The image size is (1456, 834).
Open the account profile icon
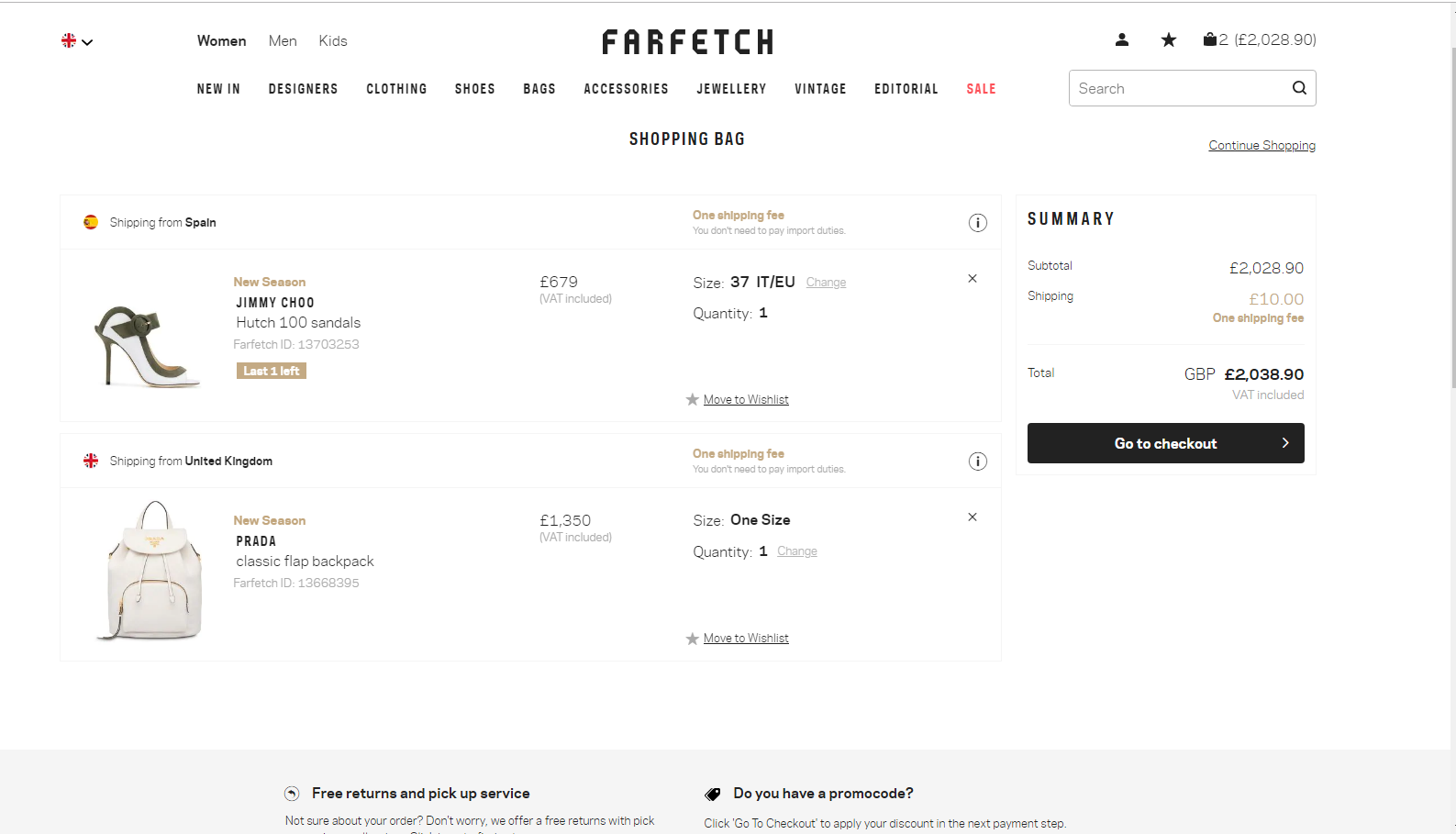pyautogui.click(x=1121, y=39)
